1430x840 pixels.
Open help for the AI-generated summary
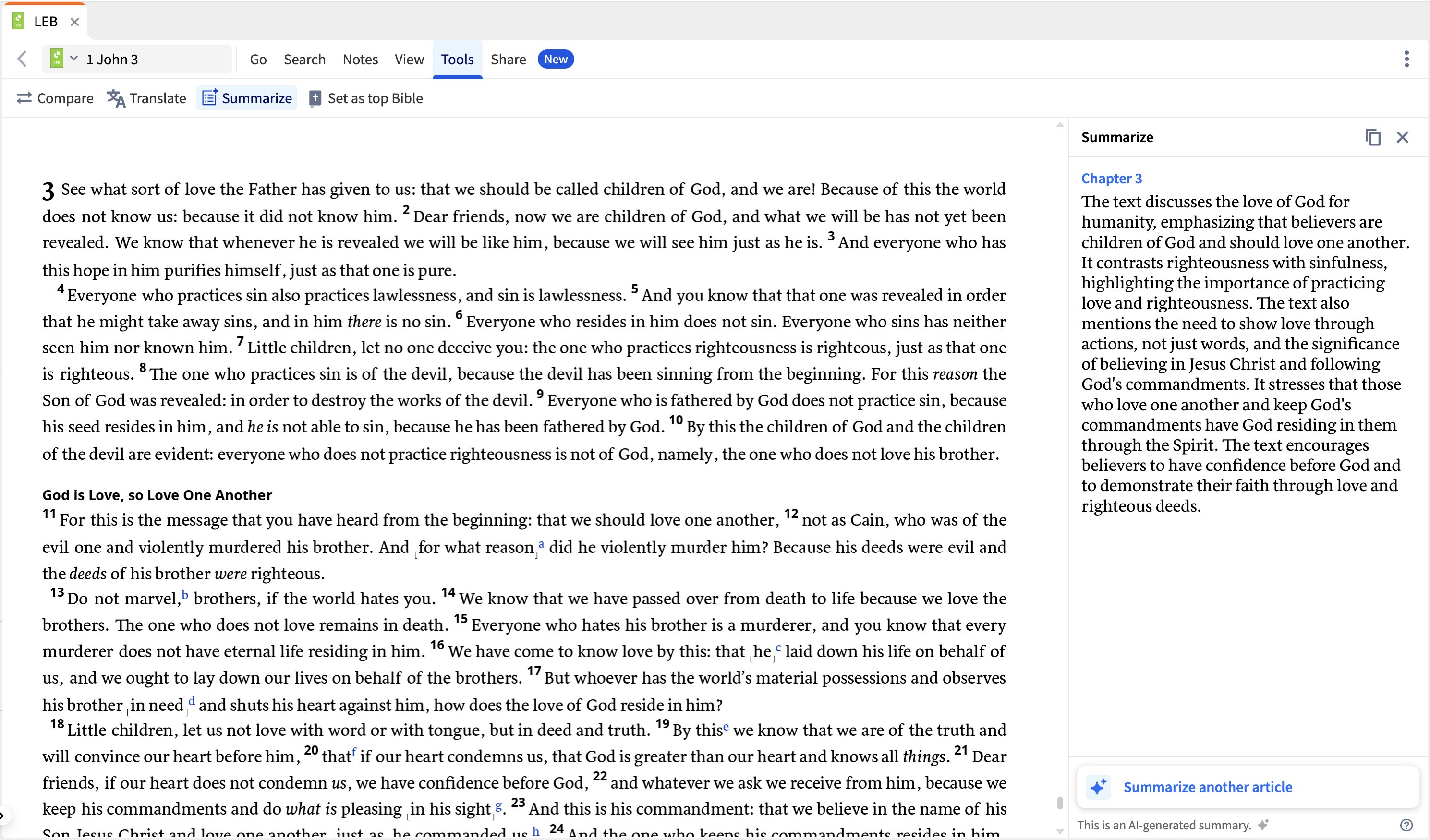(x=1406, y=825)
